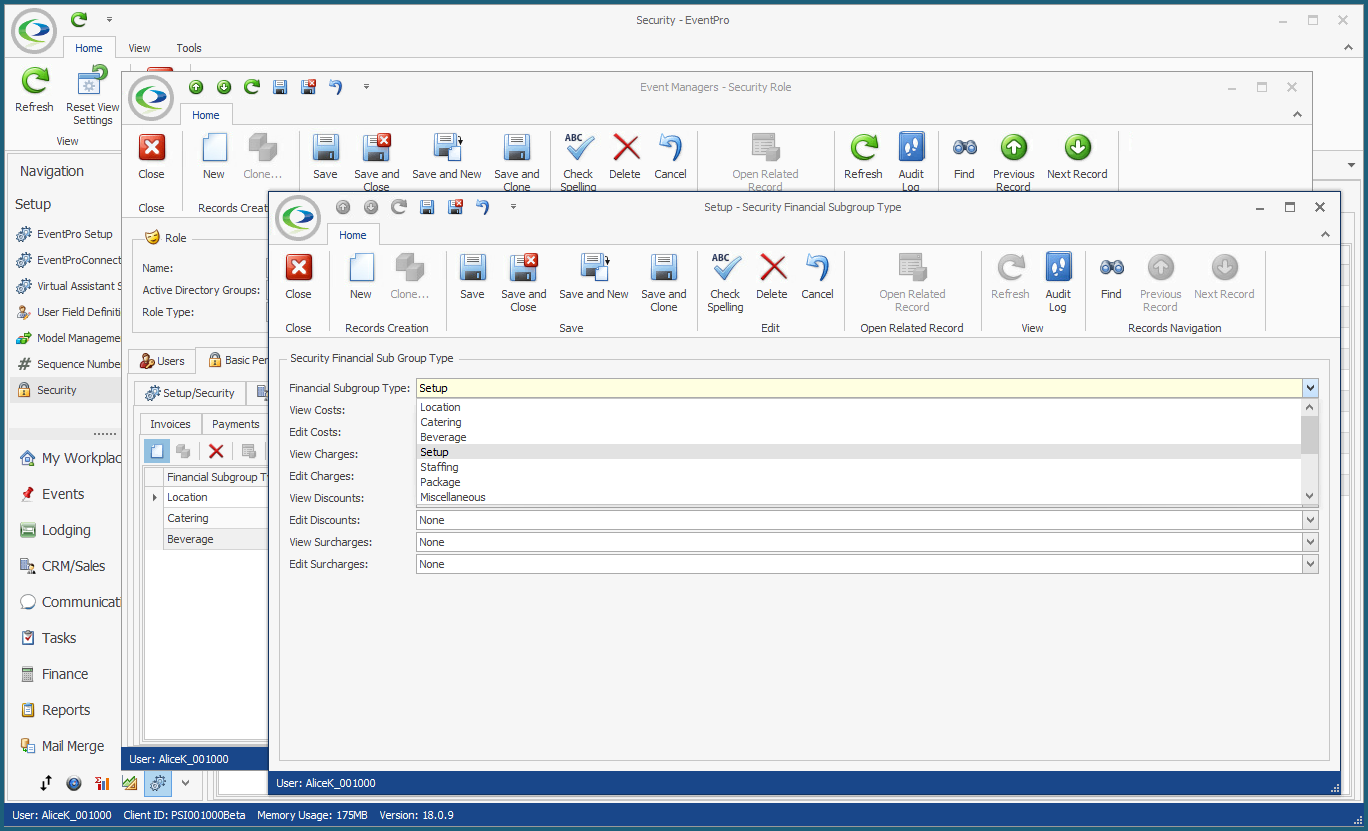Switch to Payments tab in Security Role

point(236,424)
